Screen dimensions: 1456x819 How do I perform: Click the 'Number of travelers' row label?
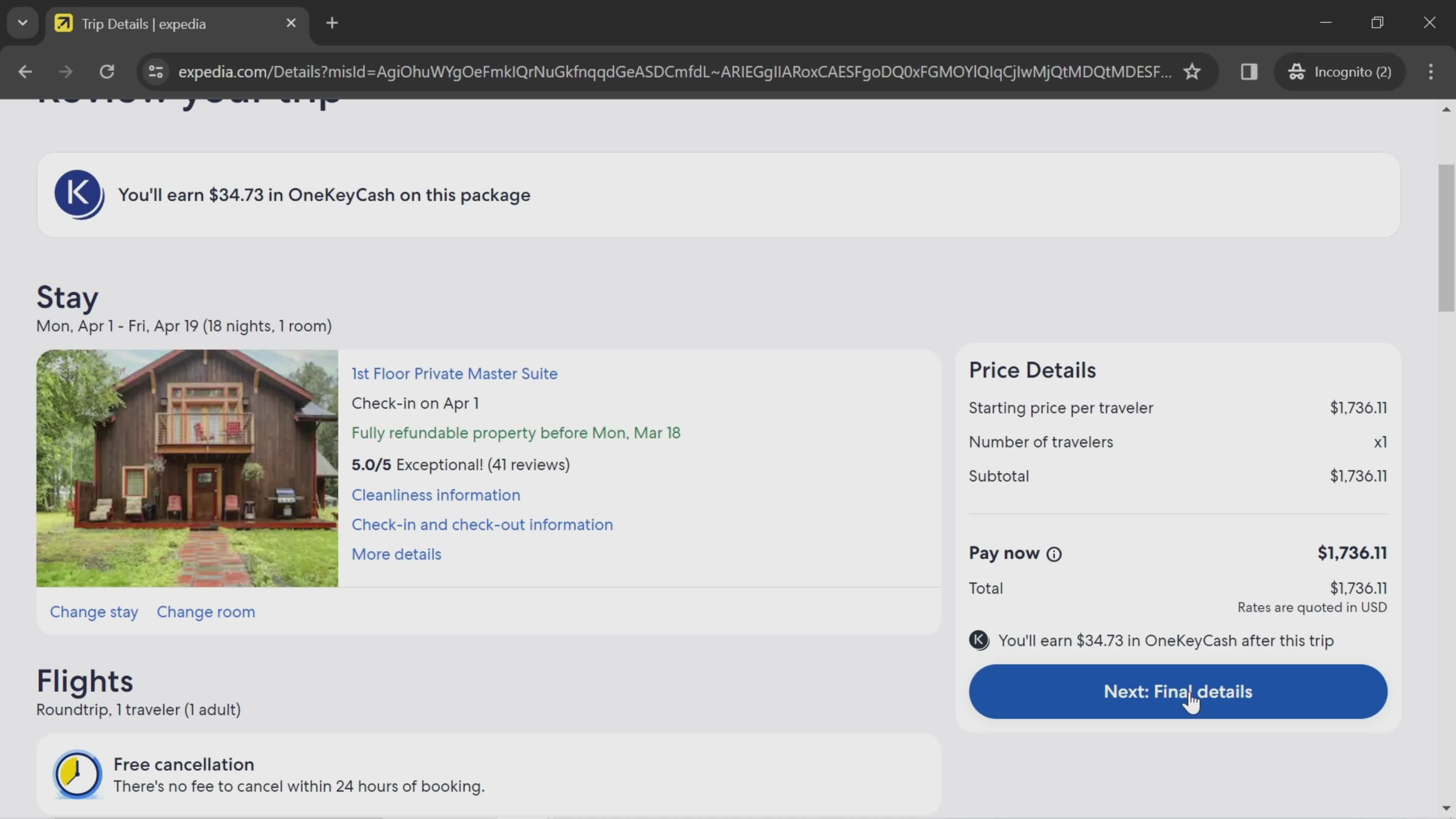click(1040, 442)
